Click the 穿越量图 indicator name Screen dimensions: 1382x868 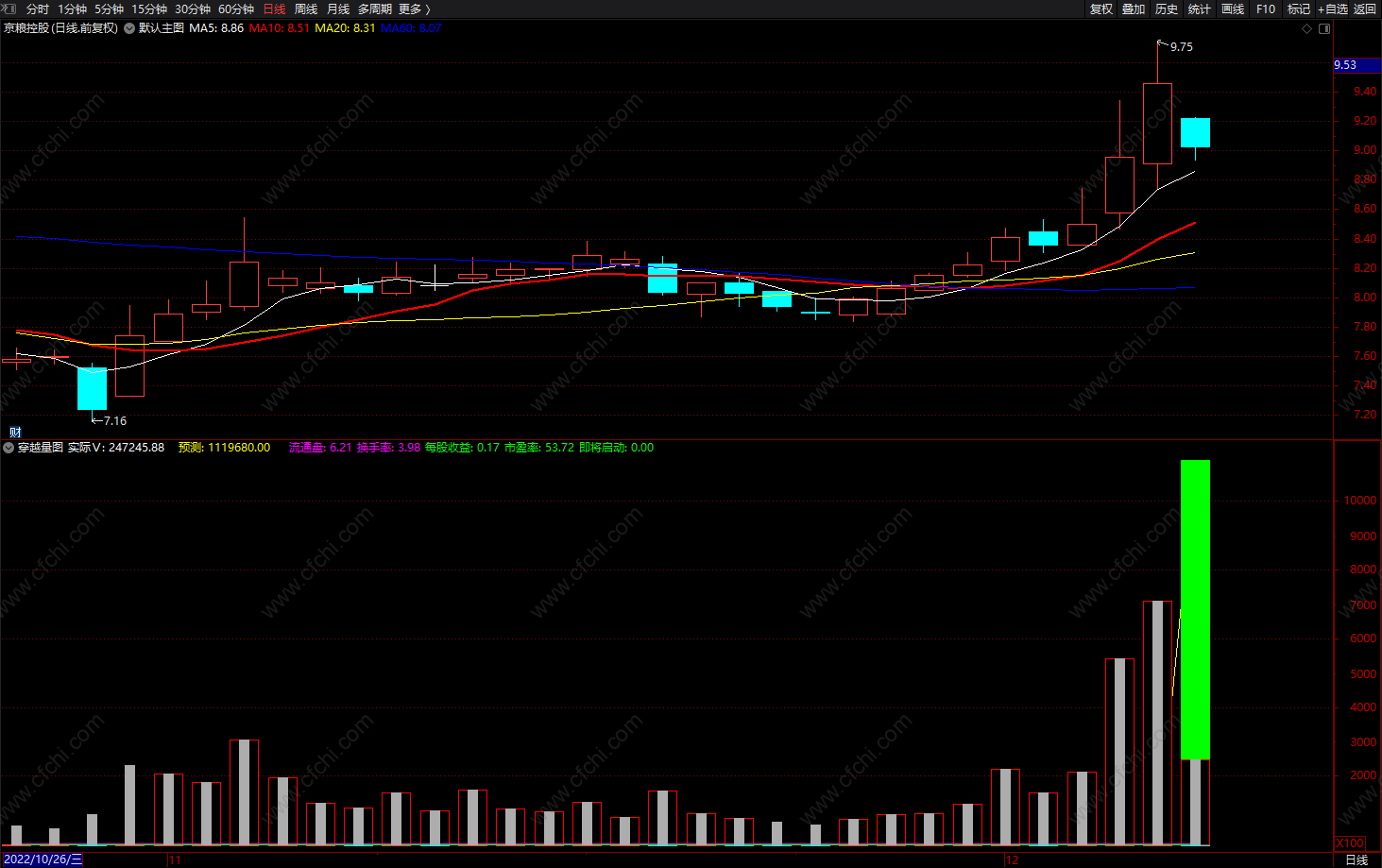pyautogui.click(x=41, y=448)
